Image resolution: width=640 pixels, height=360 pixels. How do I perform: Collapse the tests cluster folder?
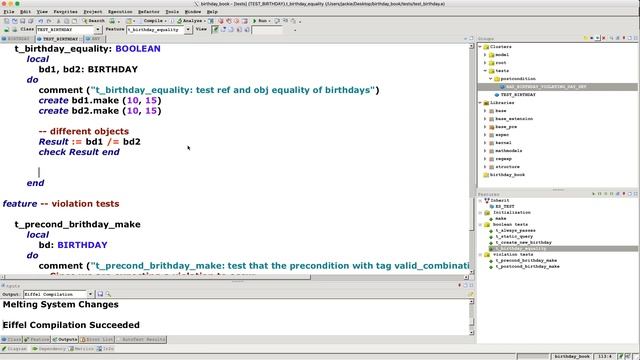(x=485, y=71)
